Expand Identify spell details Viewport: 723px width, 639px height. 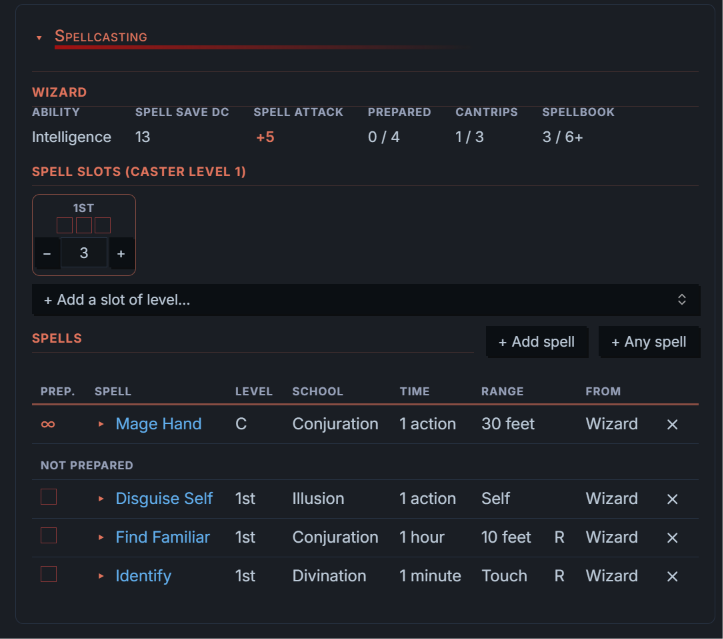(x=101, y=576)
